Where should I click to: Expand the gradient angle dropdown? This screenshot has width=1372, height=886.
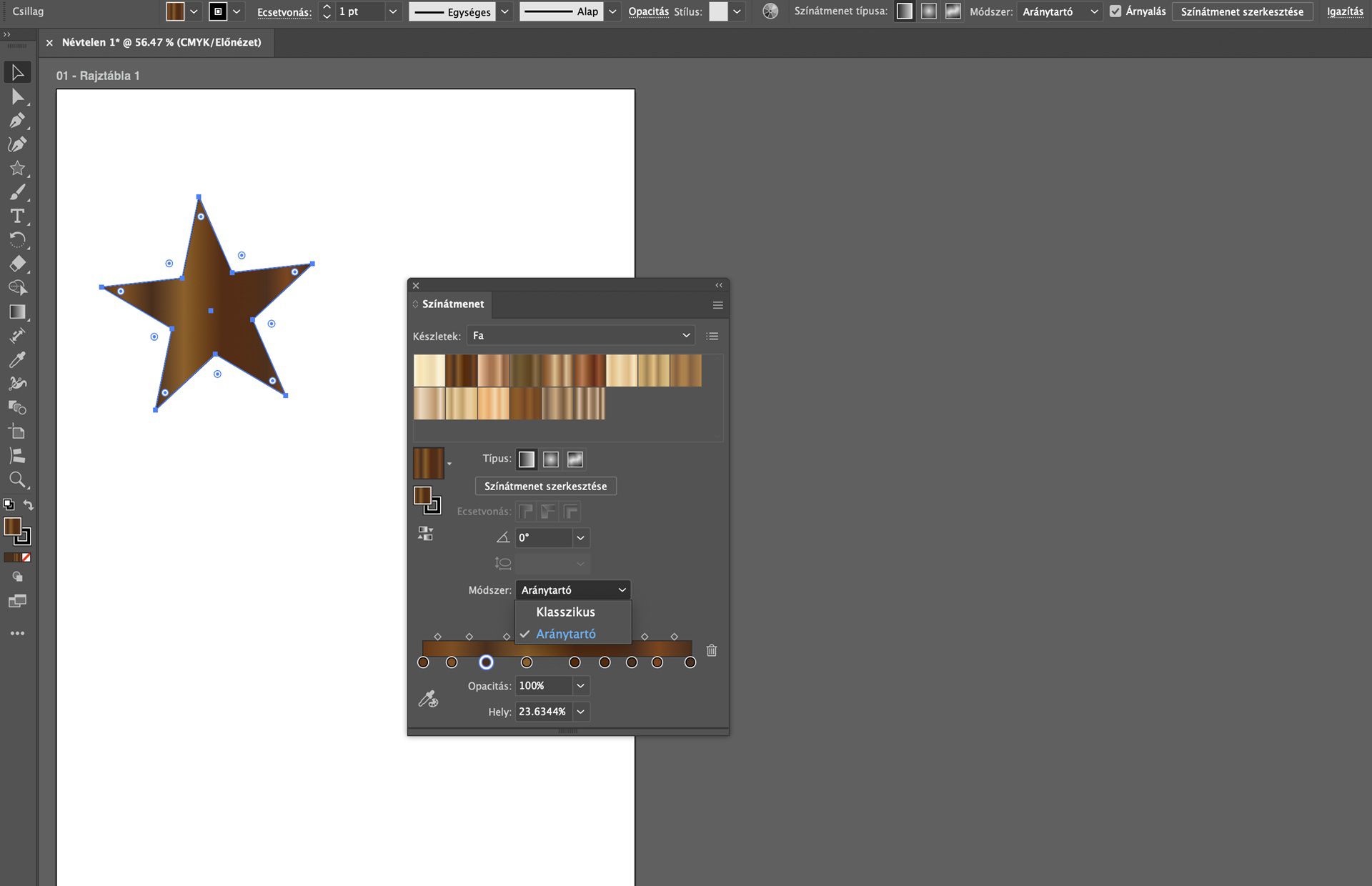580,538
